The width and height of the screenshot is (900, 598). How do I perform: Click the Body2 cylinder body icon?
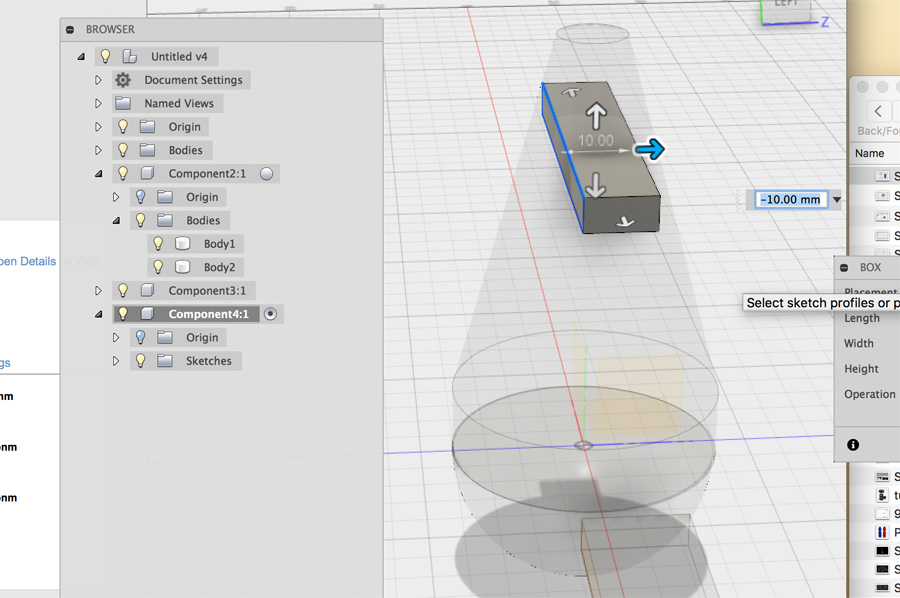[x=183, y=267]
